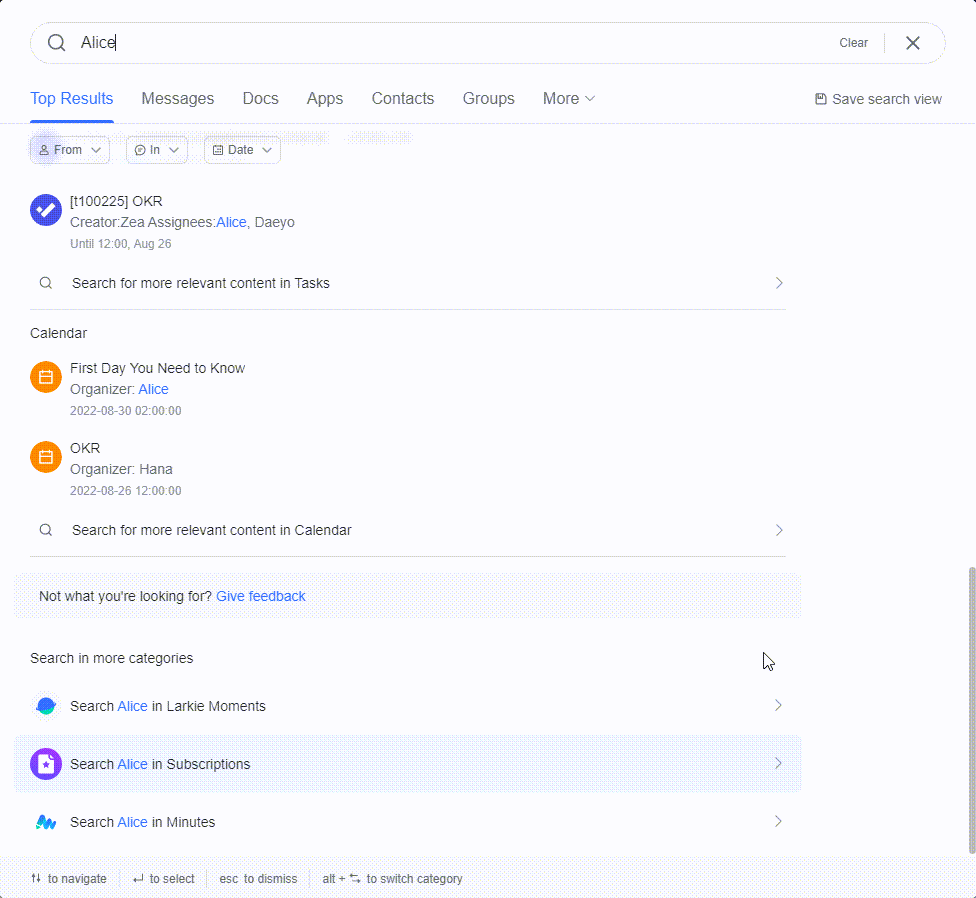Click the Calendar icon next to OKR event
The image size is (976, 898).
[45, 457]
